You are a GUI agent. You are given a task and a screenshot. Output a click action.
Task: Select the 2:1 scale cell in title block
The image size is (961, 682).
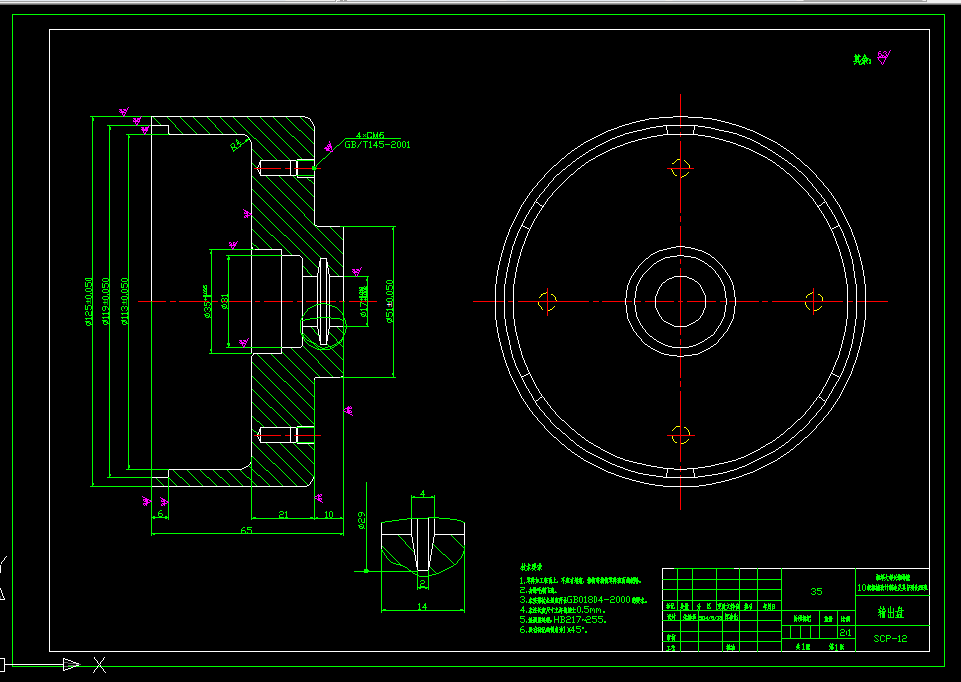click(845, 633)
